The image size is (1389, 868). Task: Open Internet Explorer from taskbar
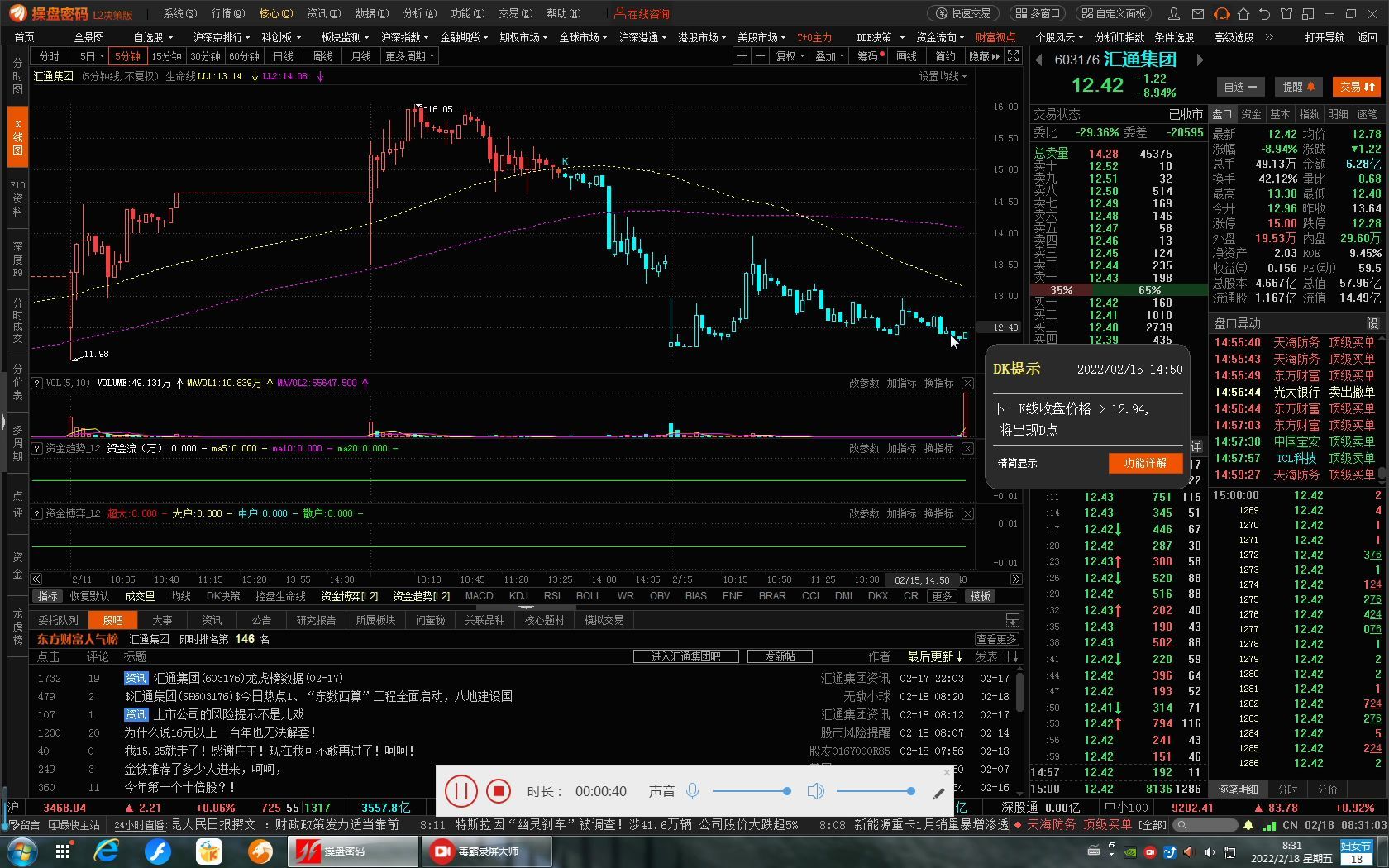click(x=107, y=851)
